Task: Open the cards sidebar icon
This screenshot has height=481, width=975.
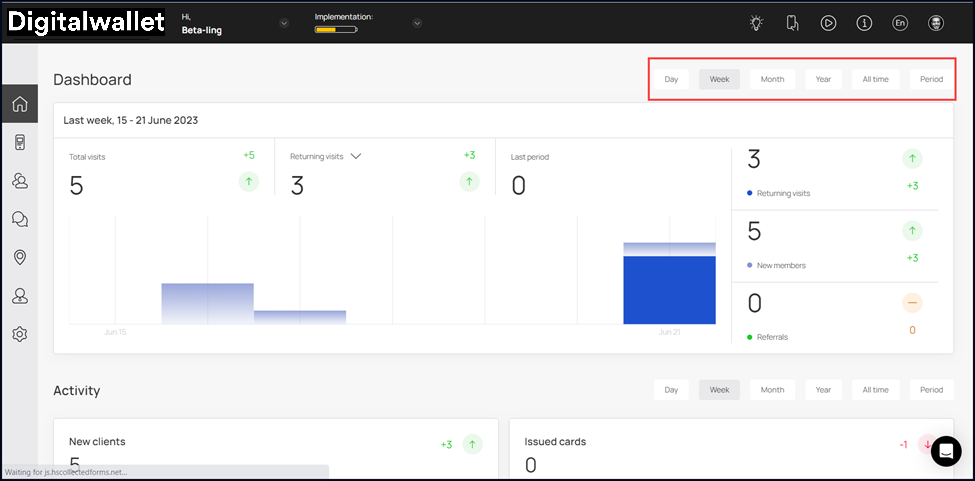Action: [19, 143]
